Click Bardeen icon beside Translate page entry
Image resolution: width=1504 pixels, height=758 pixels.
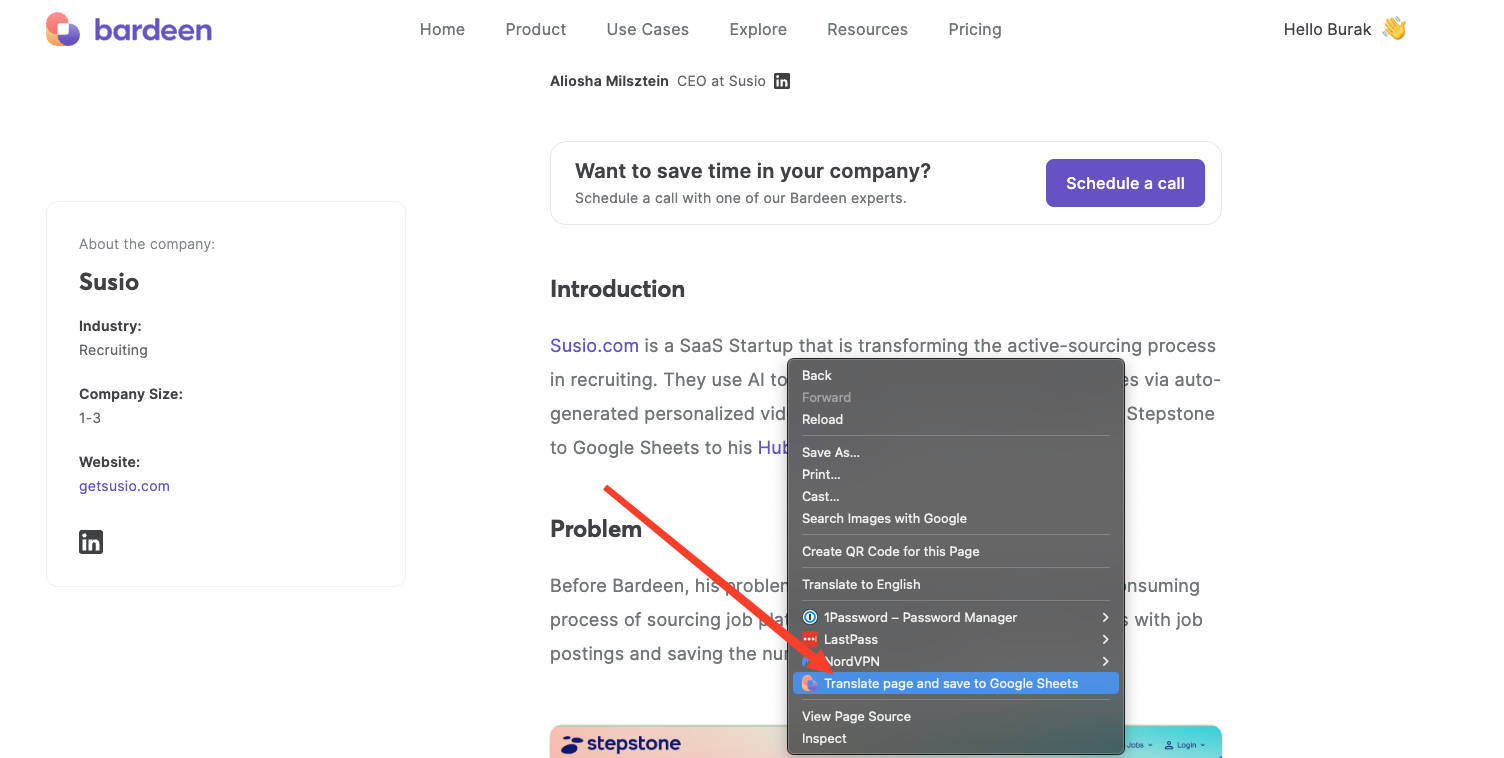pyautogui.click(x=810, y=684)
